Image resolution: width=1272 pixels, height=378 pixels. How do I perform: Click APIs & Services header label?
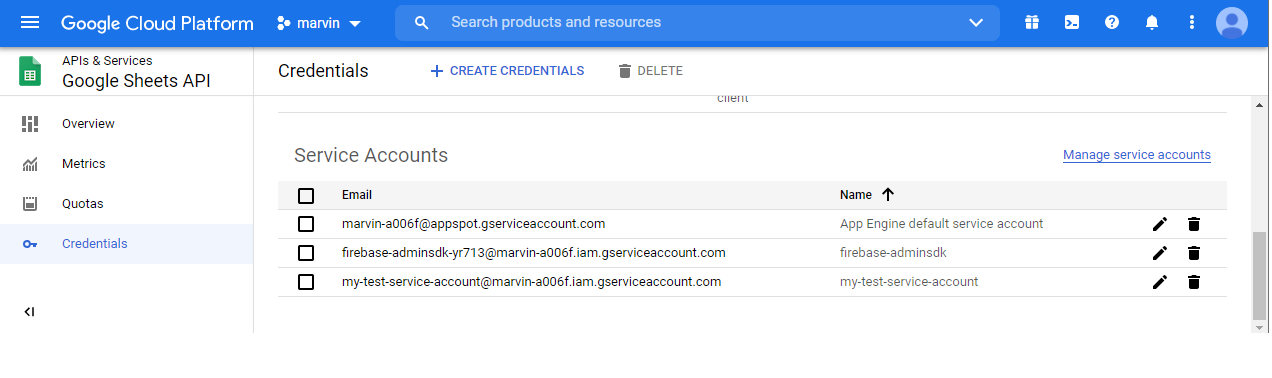107,61
